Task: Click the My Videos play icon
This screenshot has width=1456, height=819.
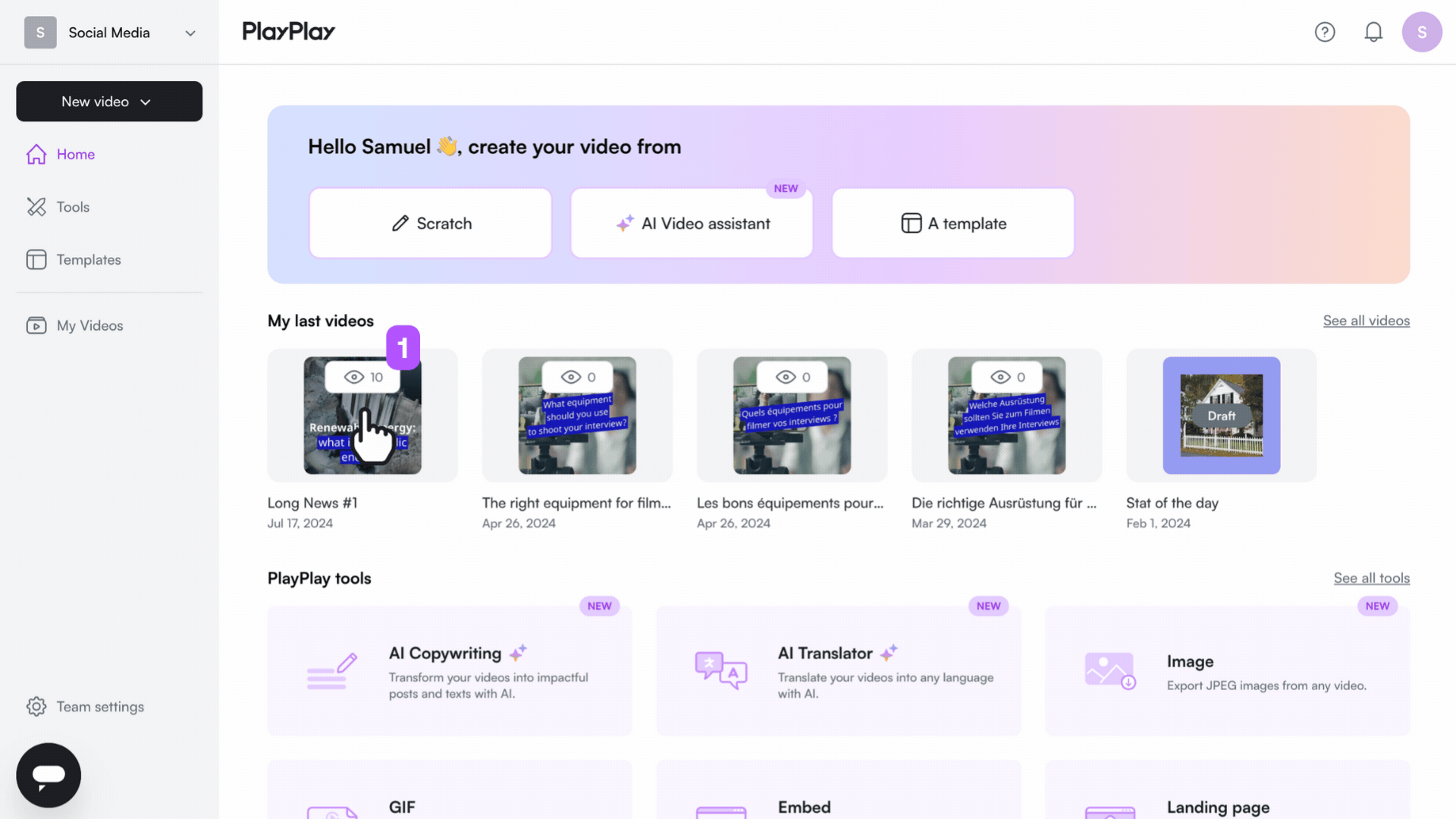Action: click(36, 325)
